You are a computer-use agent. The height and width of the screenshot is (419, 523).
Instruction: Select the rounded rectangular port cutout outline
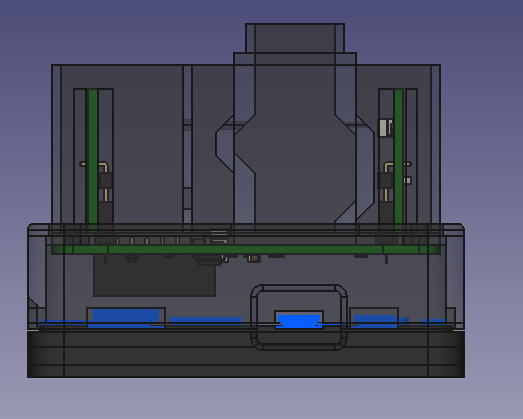[299, 317]
